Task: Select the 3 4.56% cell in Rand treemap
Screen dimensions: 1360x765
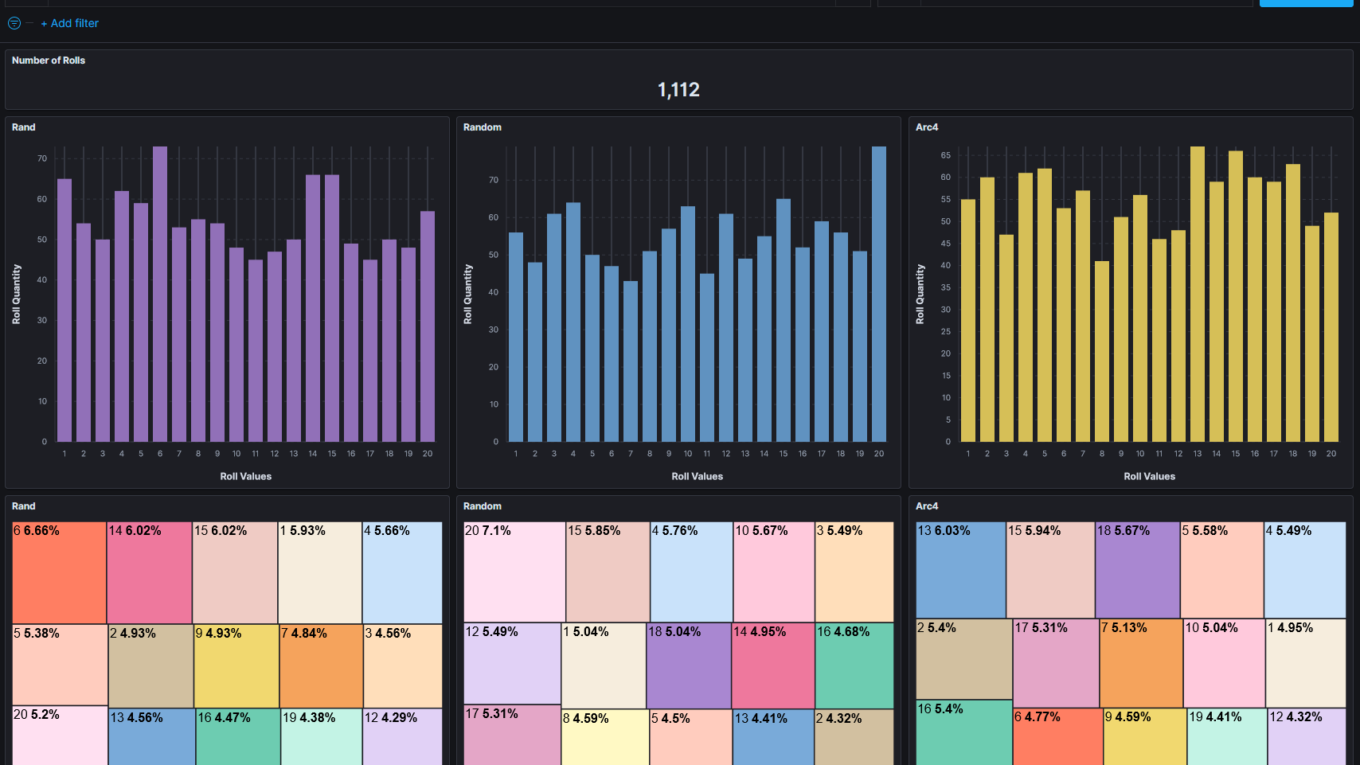Action: pos(402,666)
